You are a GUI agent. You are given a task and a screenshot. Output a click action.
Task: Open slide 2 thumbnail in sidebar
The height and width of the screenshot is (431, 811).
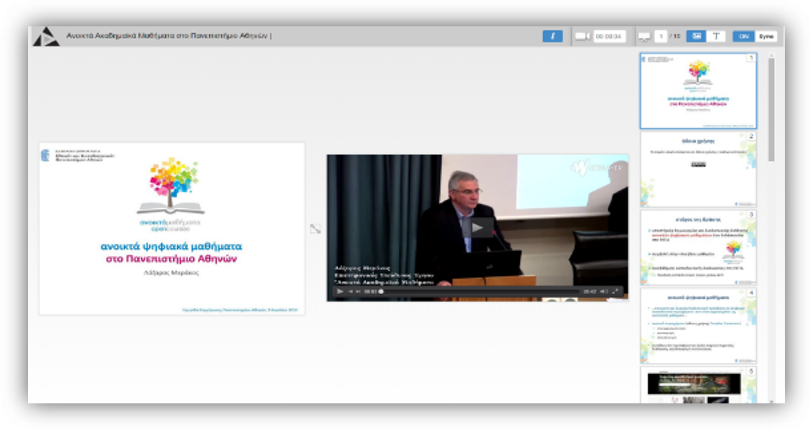pos(699,168)
